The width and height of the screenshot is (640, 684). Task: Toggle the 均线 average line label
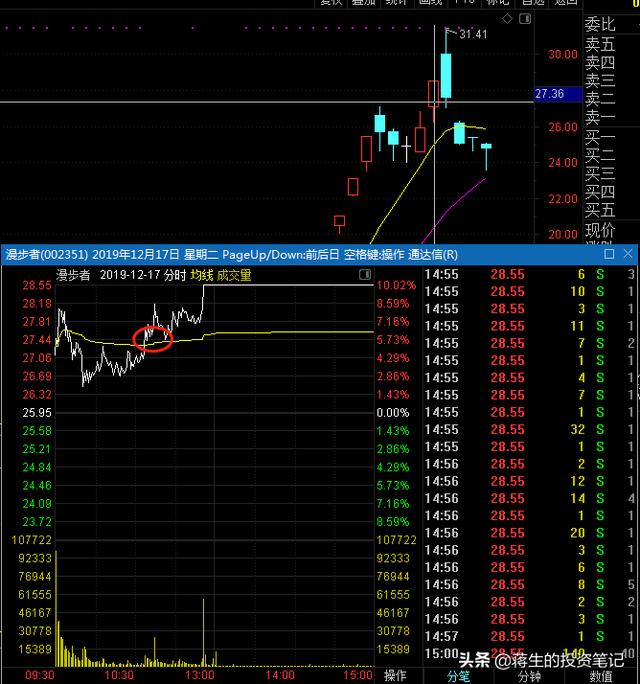pyautogui.click(x=203, y=273)
